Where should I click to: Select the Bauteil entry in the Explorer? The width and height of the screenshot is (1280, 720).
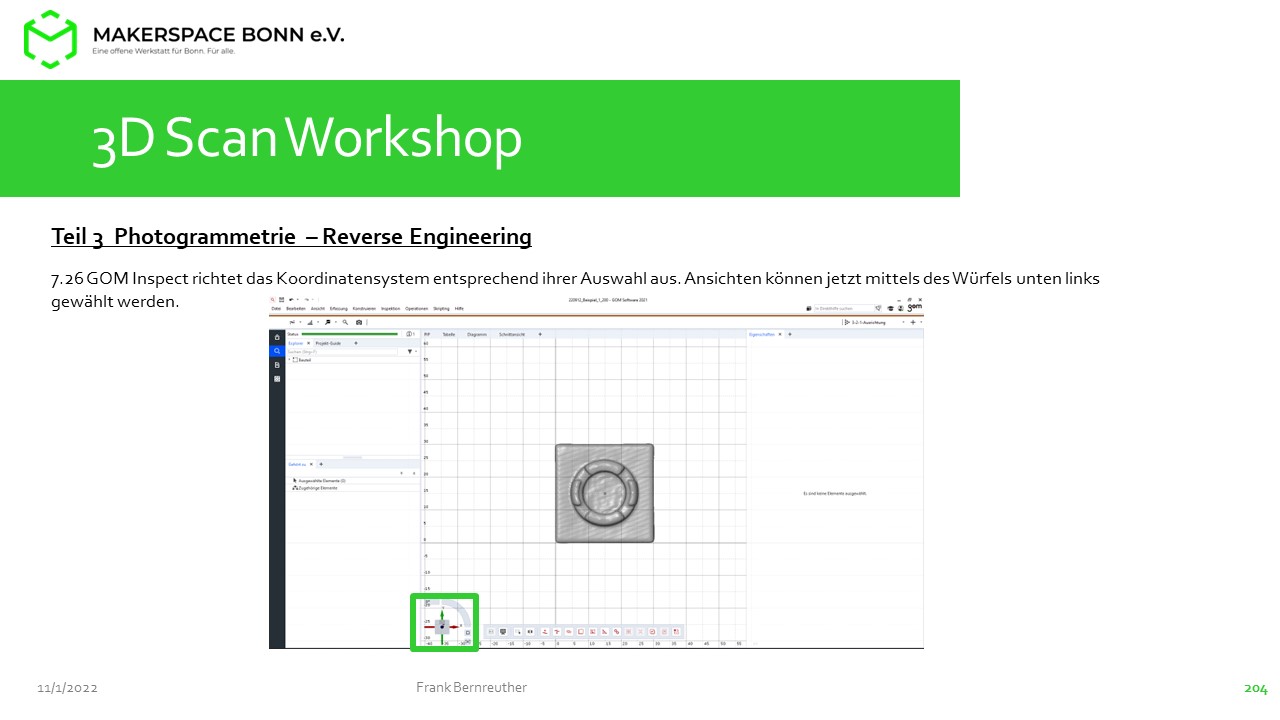click(304, 360)
